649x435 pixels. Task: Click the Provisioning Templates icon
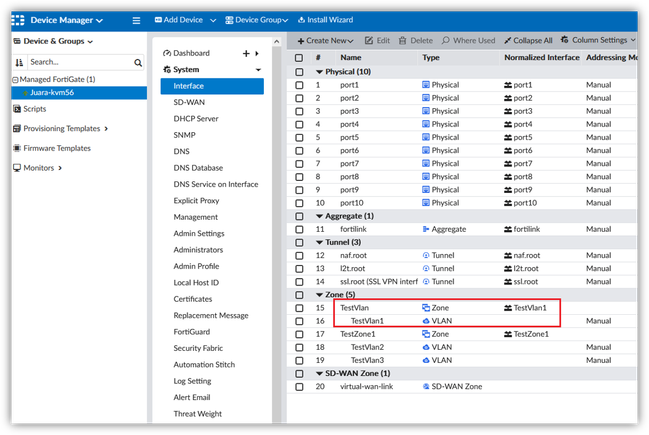tap(17, 128)
